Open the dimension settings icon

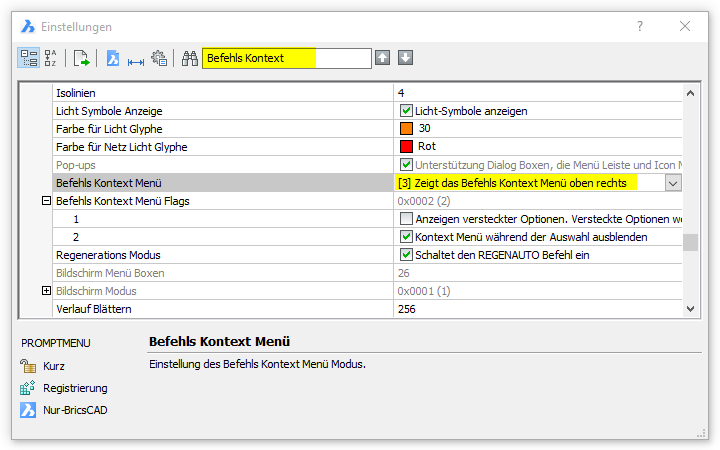point(136,58)
